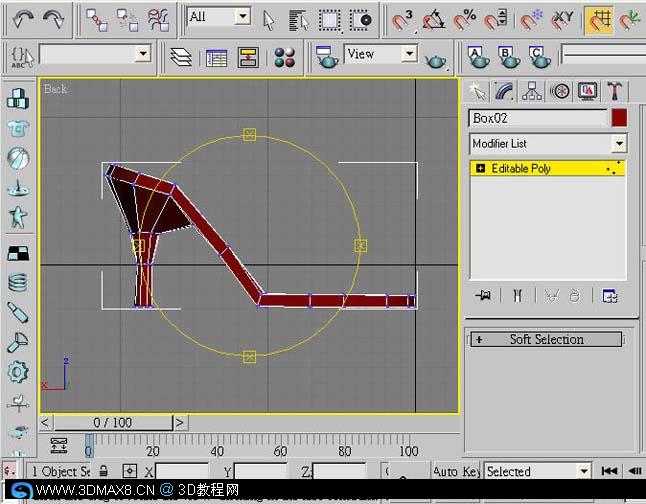646x504 pixels.
Task: Click the Box02 red color swatch
Action: point(619,118)
